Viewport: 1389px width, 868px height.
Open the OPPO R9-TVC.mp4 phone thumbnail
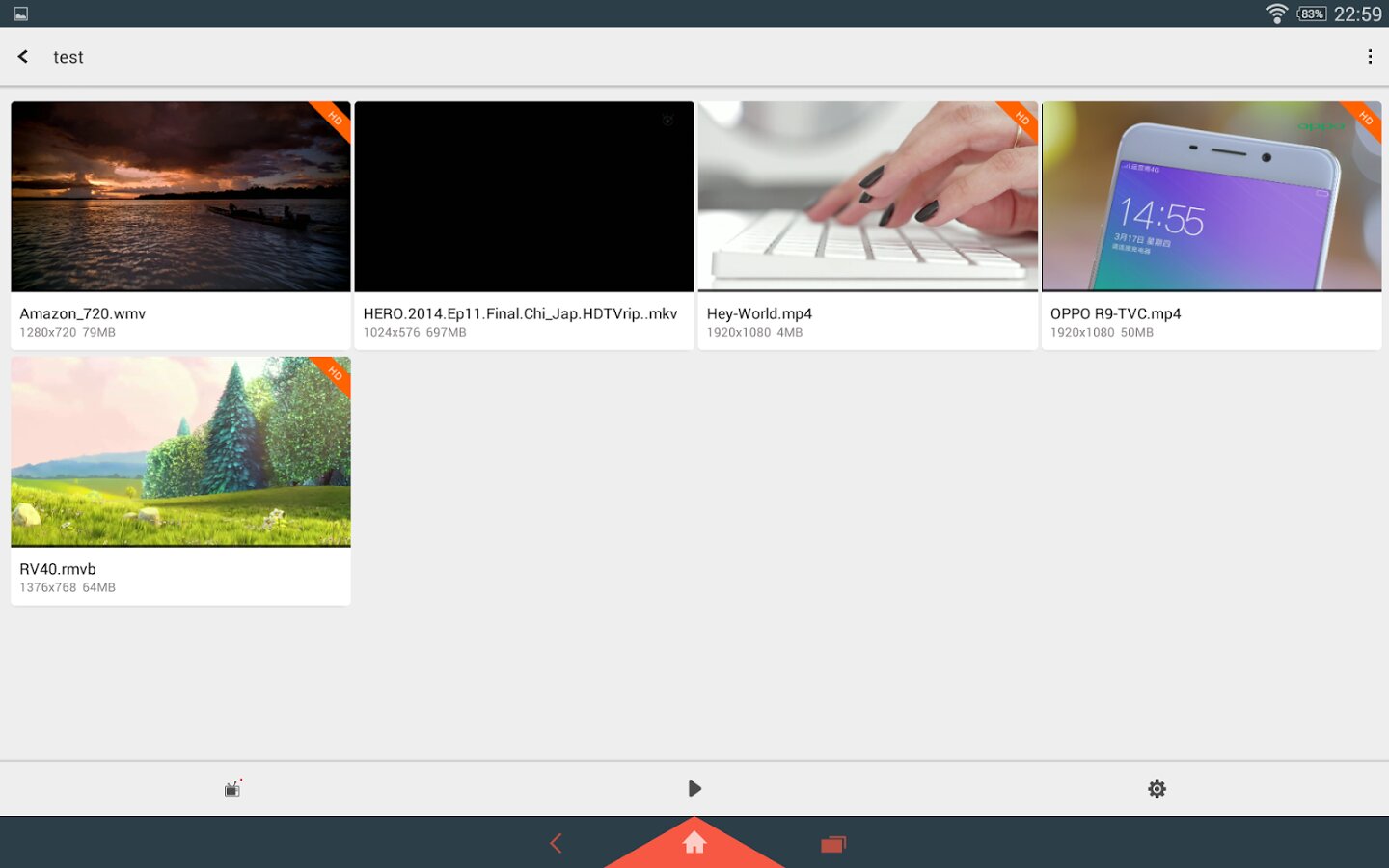point(1212,197)
